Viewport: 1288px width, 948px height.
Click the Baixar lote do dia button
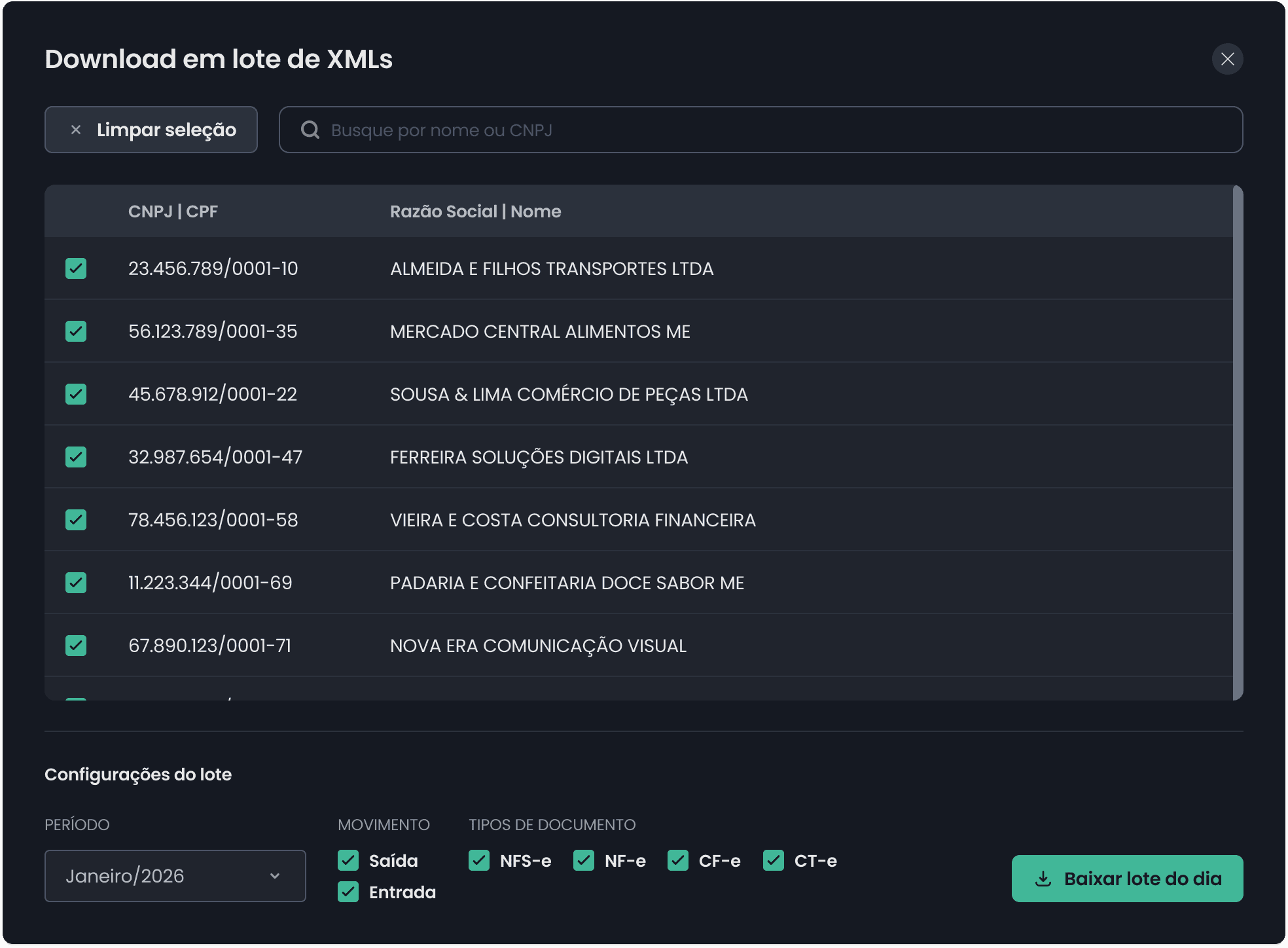[x=1127, y=879]
